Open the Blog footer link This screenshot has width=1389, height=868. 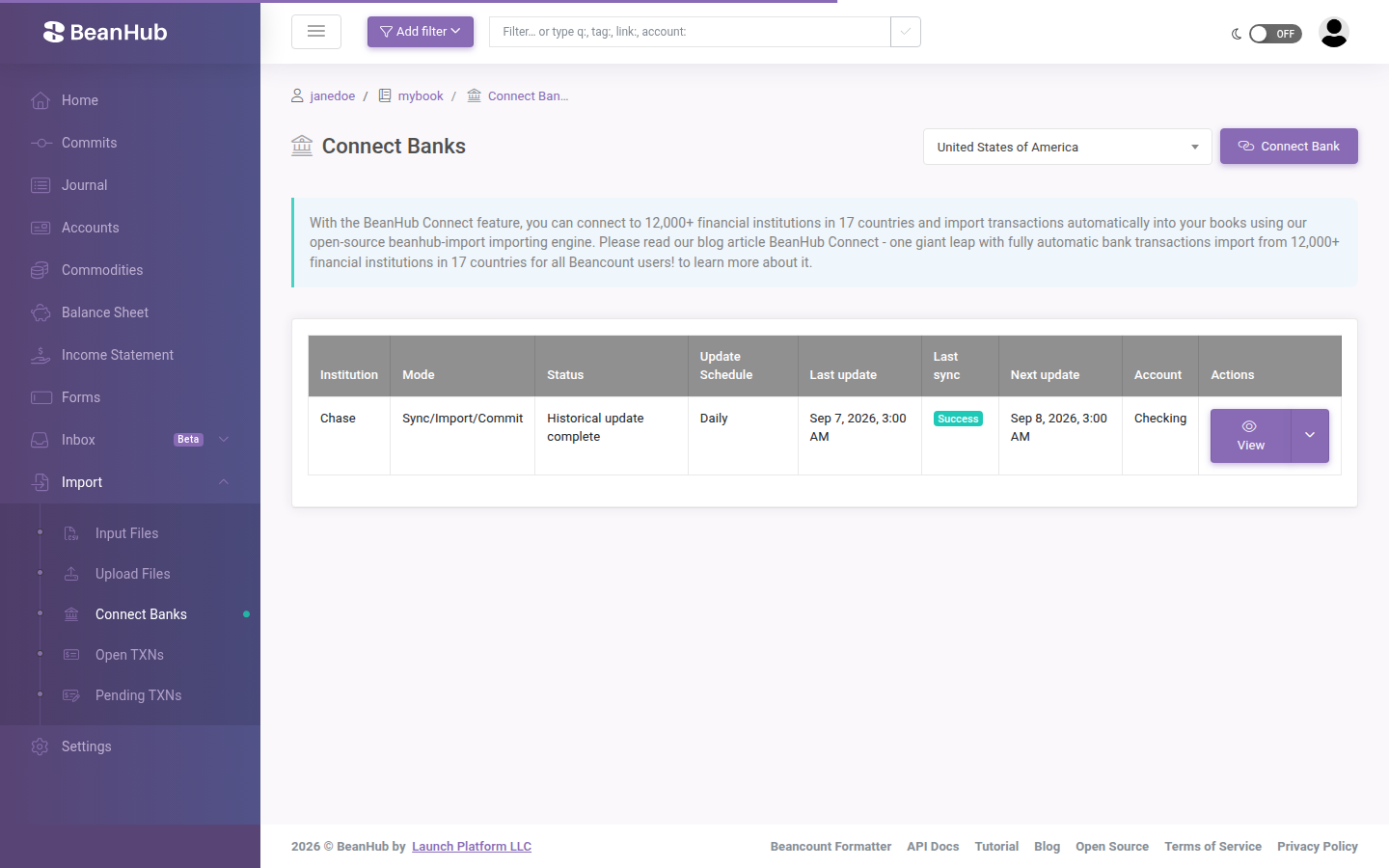pos(1047,847)
